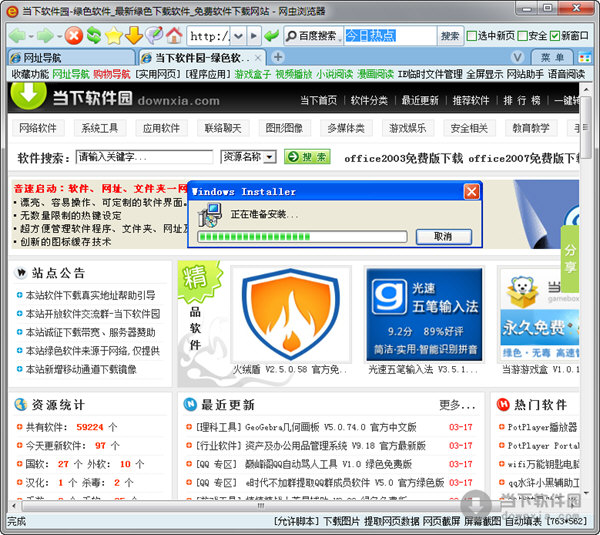Viewport: 600px width, 535px height.
Task: Click the 当游游戏盒 bear thumbnail
Action: pyautogui.click(x=540, y=315)
